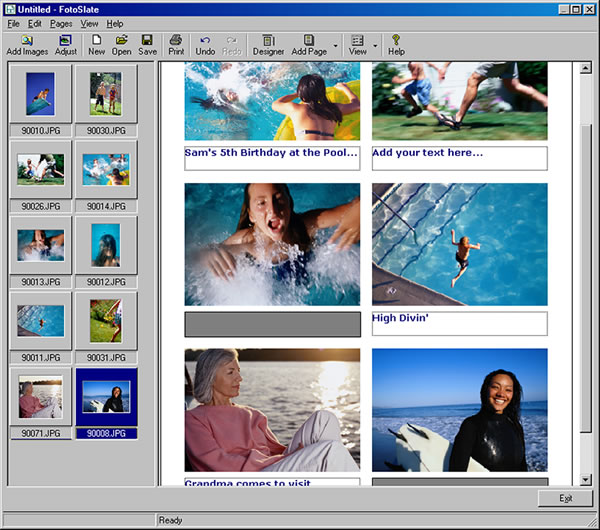This screenshot has height=530, width=600.
Task: Select thumbnail 90012.JPG
Action: point(106,245)
